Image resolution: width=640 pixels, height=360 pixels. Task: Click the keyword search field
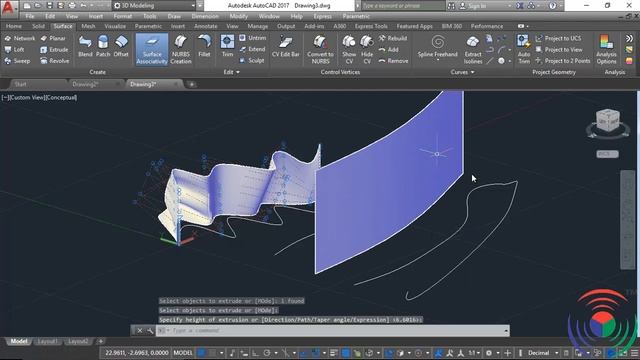(402, 6)
